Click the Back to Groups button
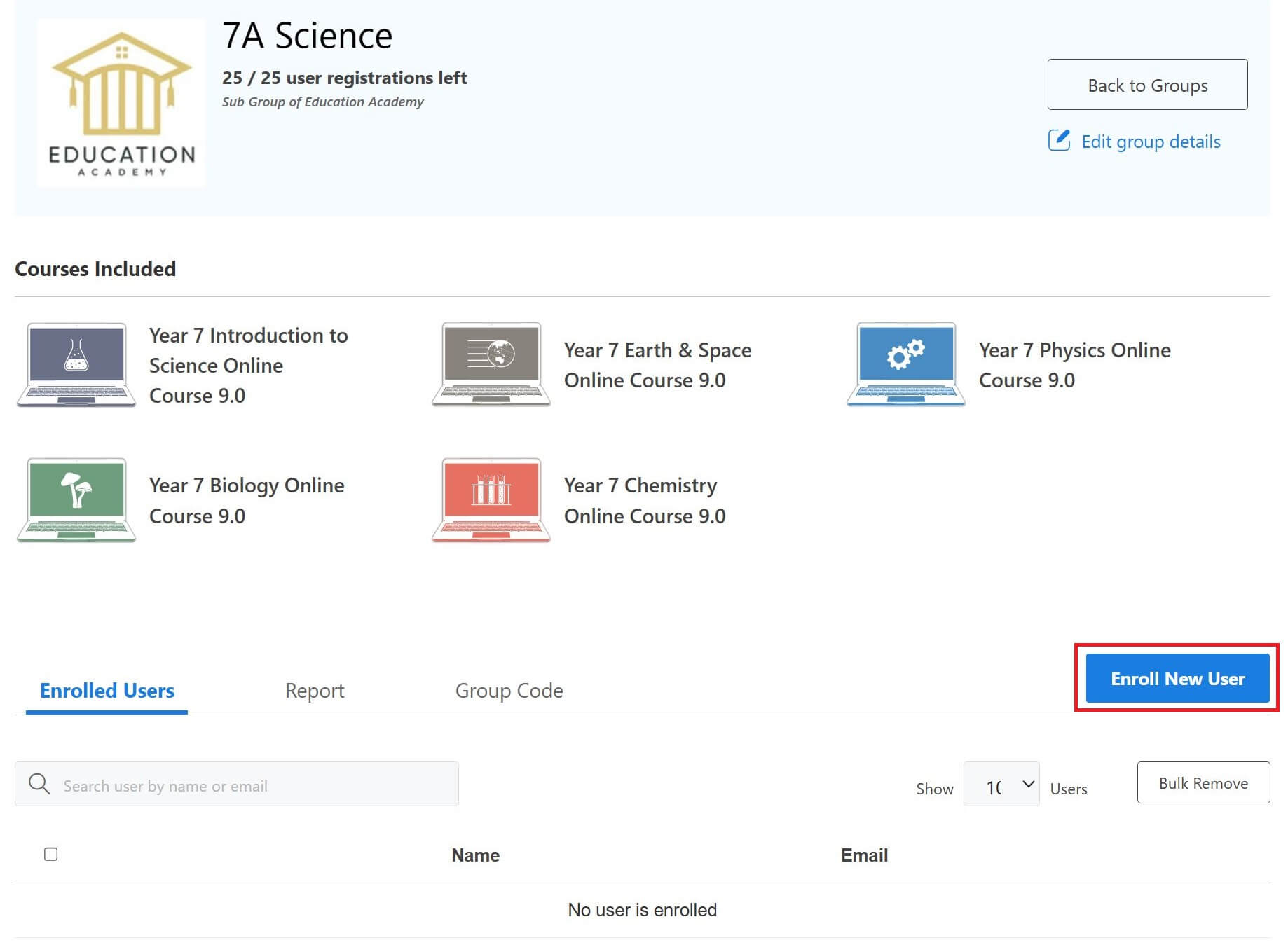This screenshot has width=1288, height=952. click(x=1147, y=85)
